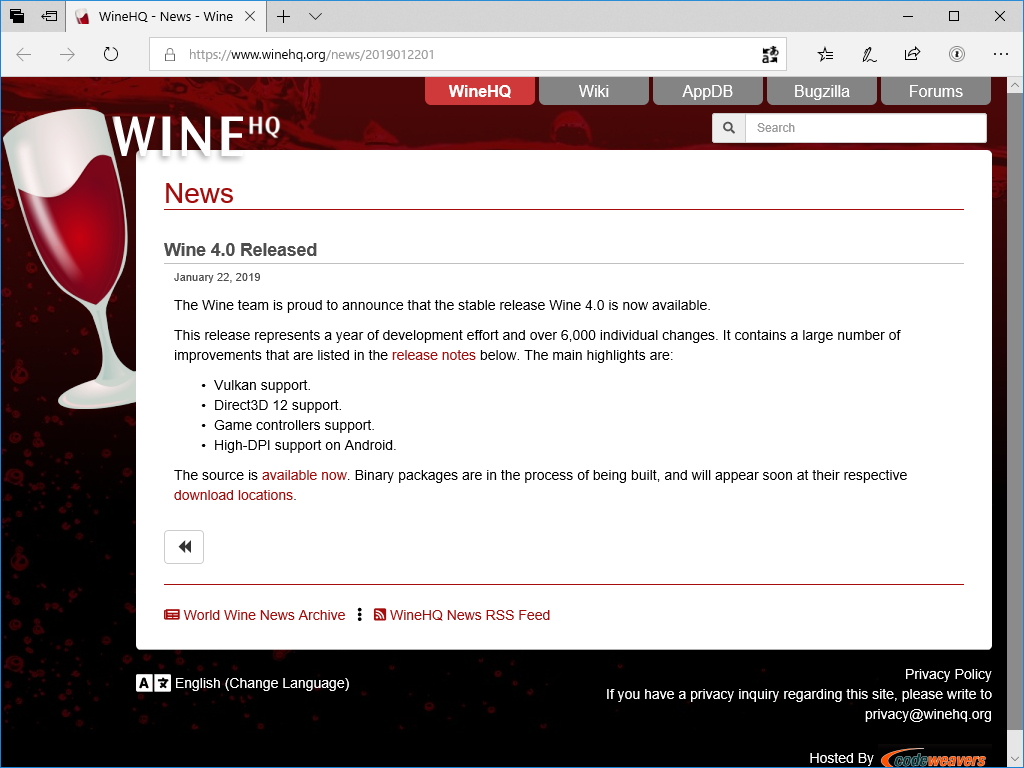1024x768 pixels.
Task: Open the WineHQ News RSS Feed icon
Action: click(380, 615)
